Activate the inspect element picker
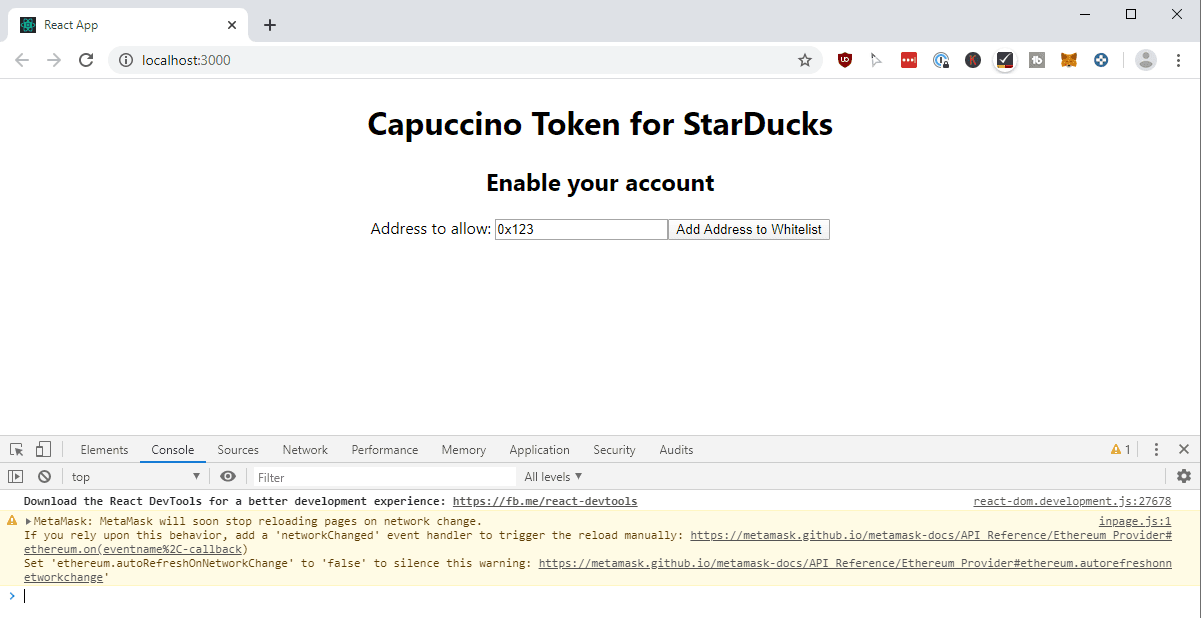The image size is (1201, 618). click(x=17, y=450)
